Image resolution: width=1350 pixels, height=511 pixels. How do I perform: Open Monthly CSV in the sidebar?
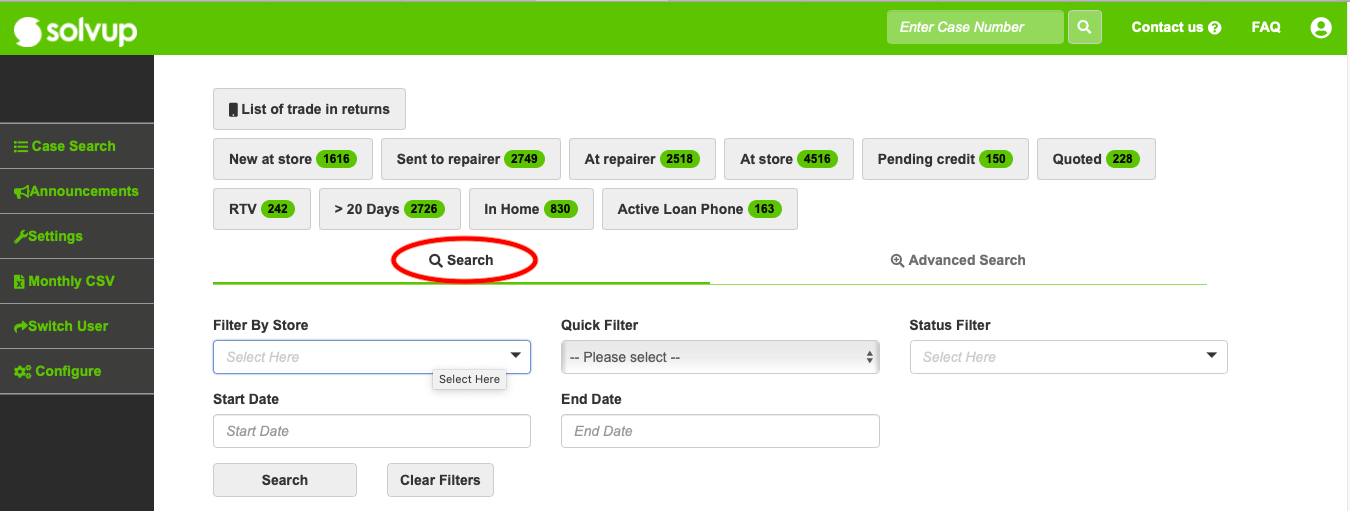click(x=77, y=281)
